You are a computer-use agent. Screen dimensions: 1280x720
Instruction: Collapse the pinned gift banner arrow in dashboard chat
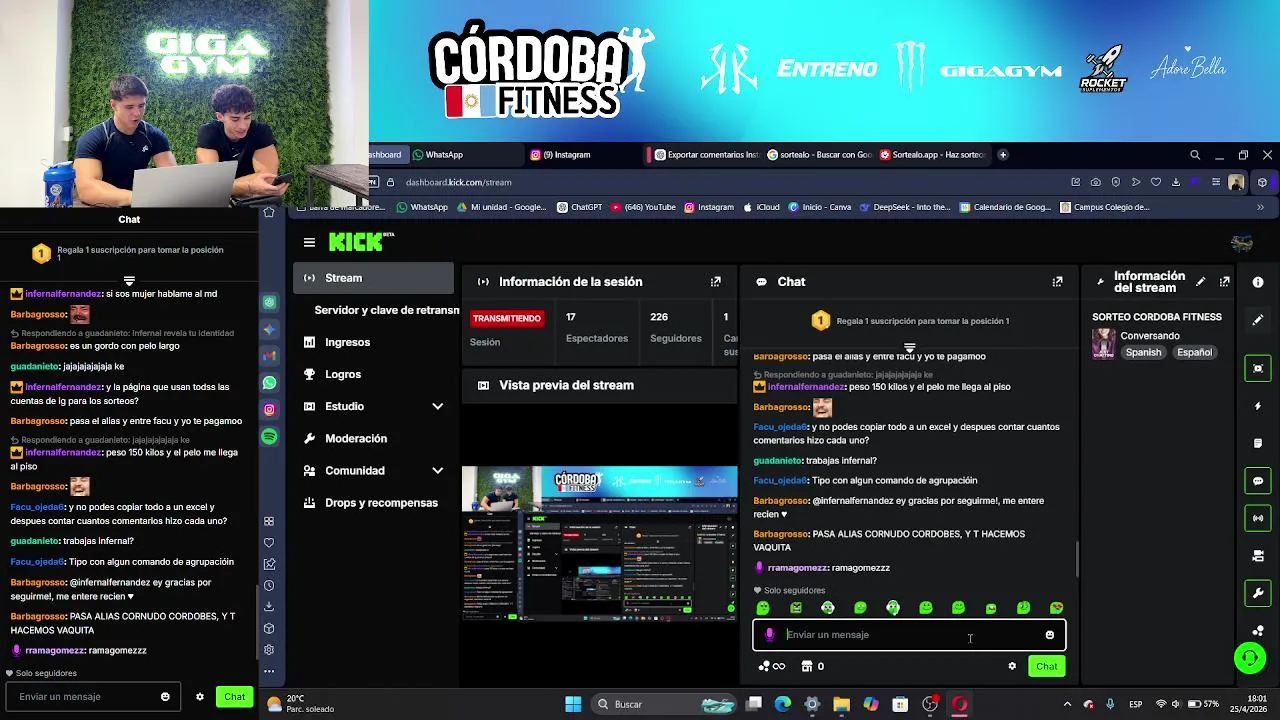pos(909,347)
